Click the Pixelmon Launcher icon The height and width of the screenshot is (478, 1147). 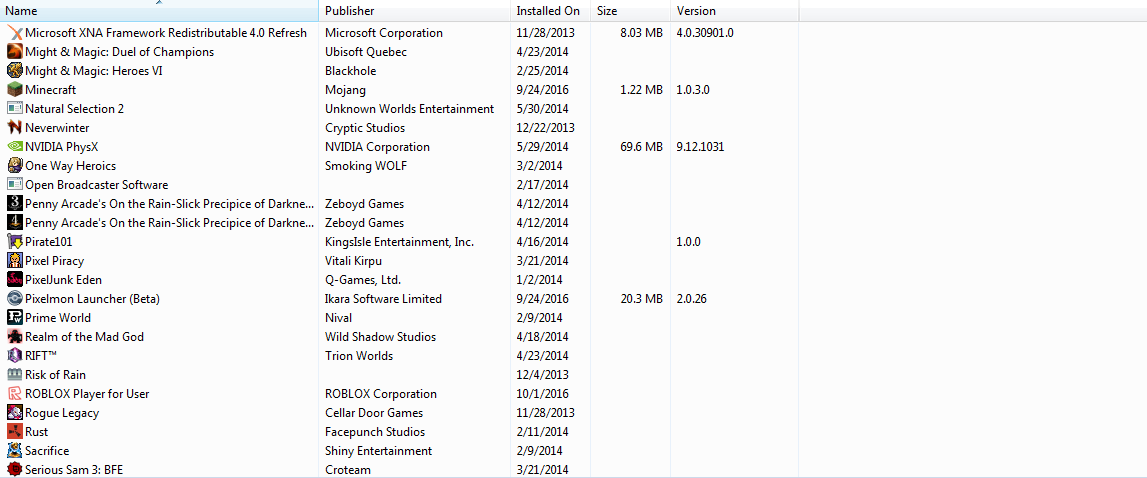[x=15, y=299]
